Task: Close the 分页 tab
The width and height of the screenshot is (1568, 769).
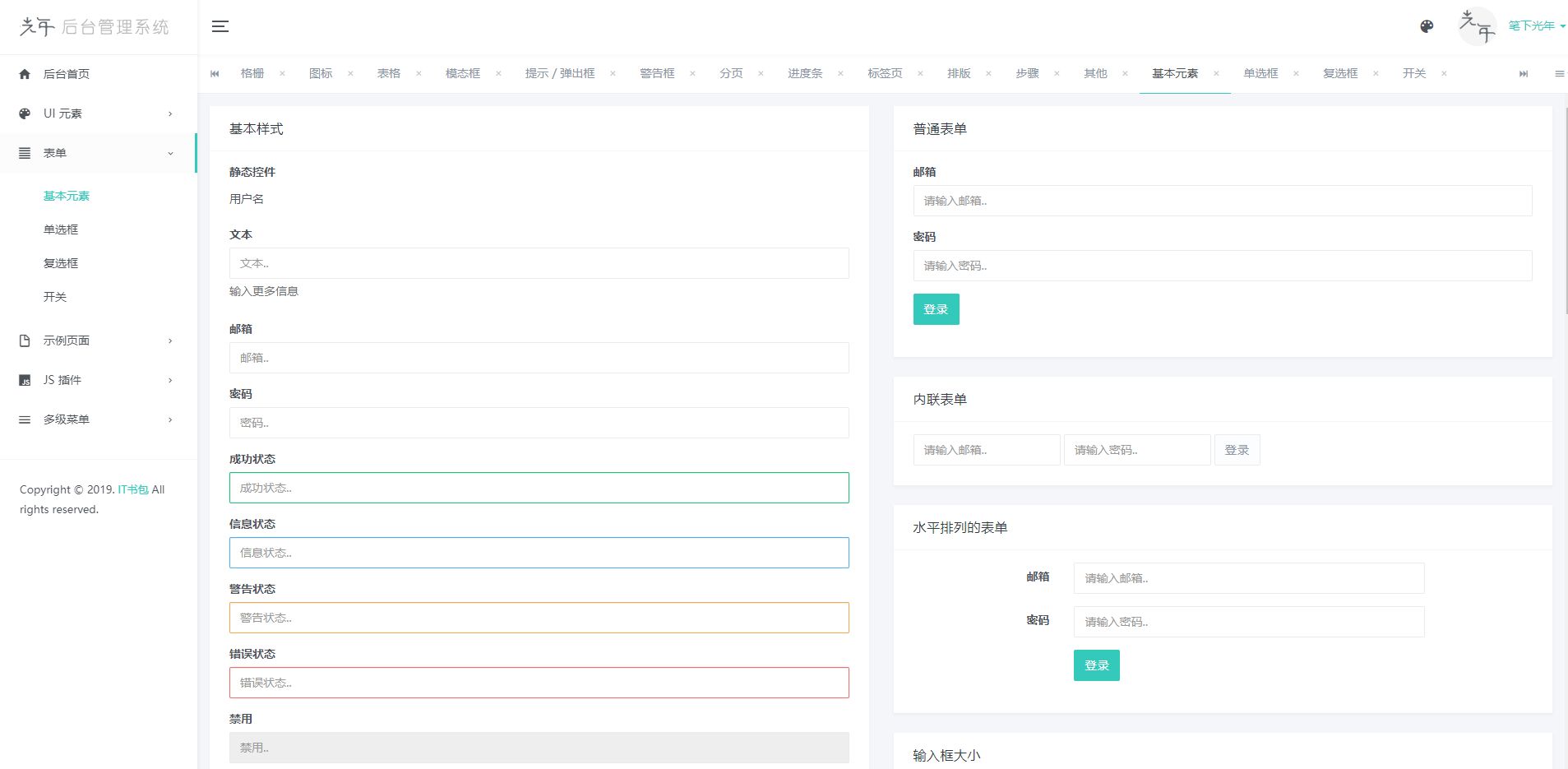Action: (761, 74)
